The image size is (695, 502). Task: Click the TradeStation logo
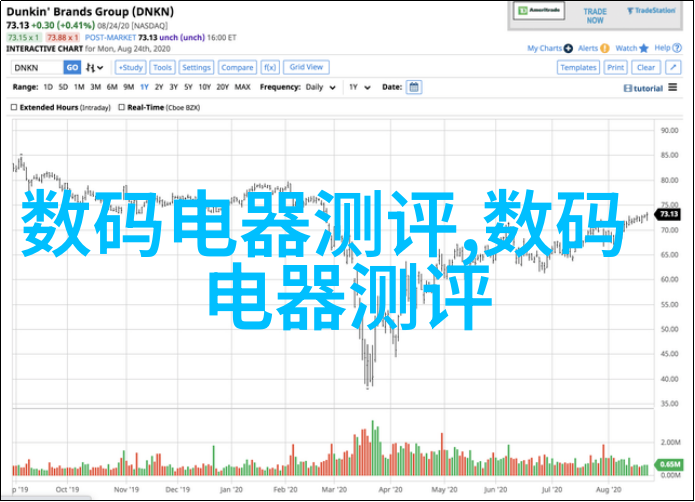click(x=651, y=11)
